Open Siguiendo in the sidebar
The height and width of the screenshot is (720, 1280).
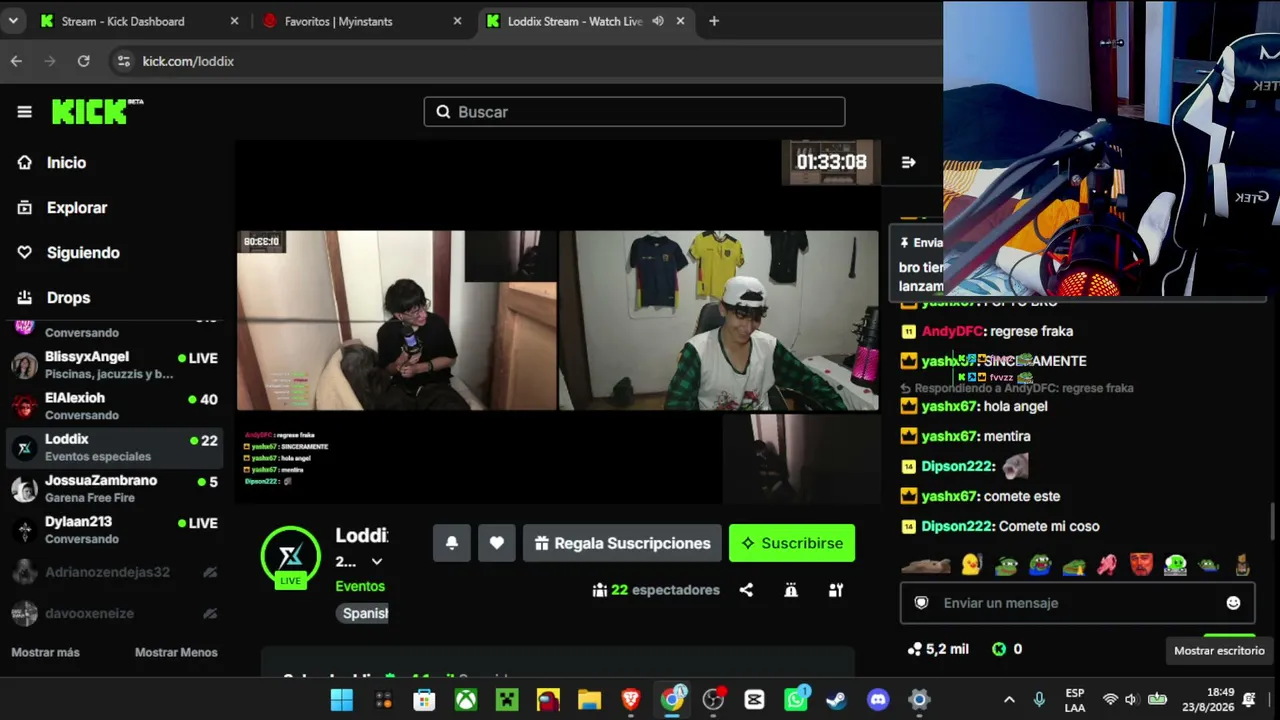click(83, 253)
